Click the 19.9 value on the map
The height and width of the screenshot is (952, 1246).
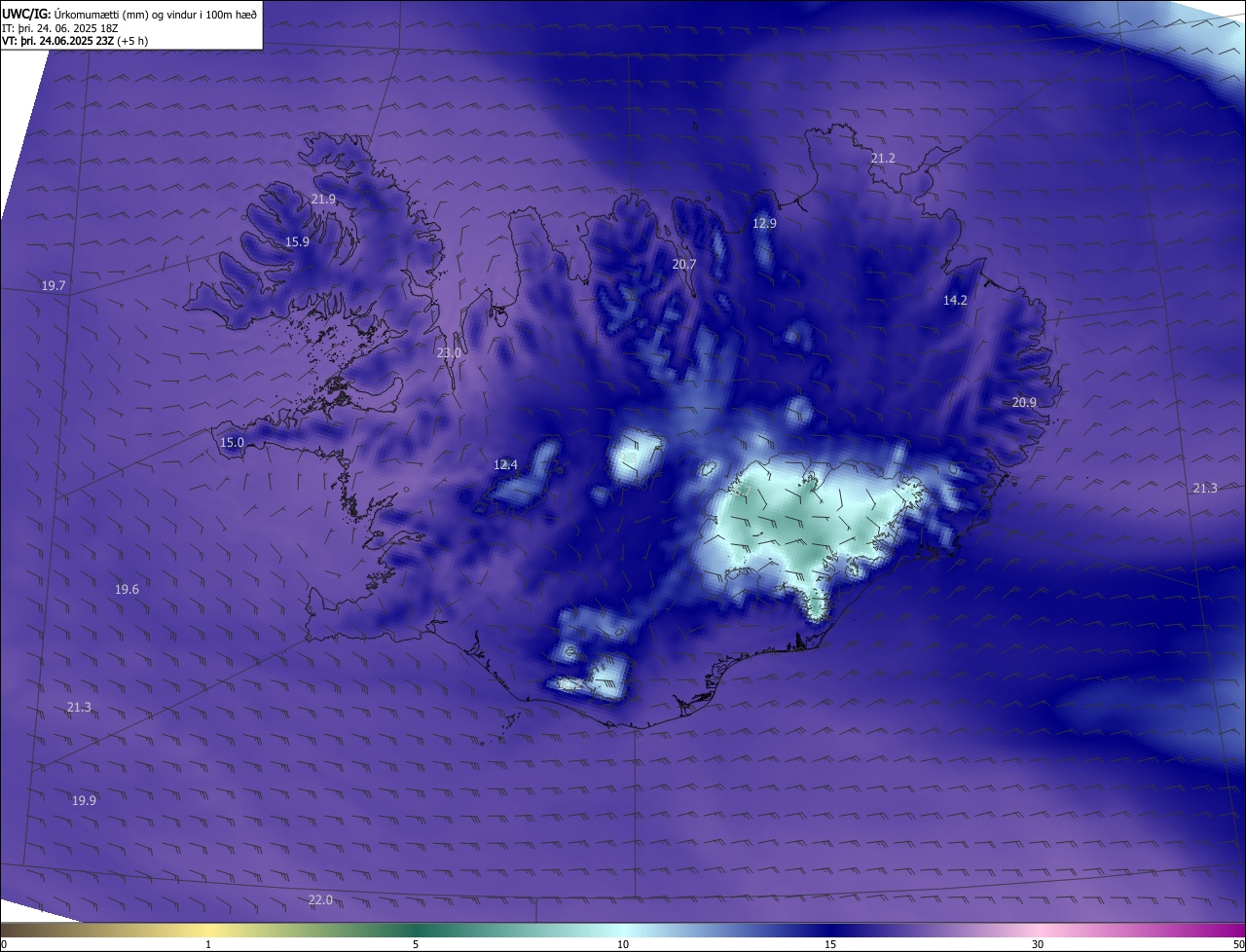coord(84,800)
